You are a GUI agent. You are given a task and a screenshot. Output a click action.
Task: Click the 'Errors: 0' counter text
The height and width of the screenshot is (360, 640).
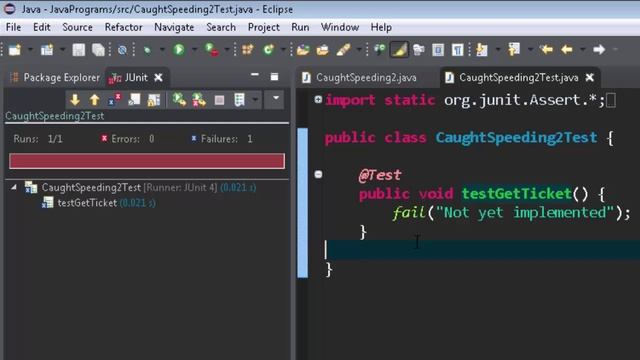tap(128, 139)
